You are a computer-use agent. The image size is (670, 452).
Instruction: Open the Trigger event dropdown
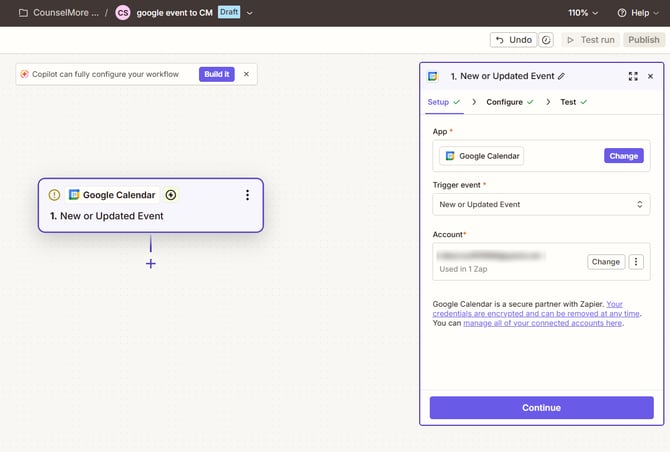(541, 204)
